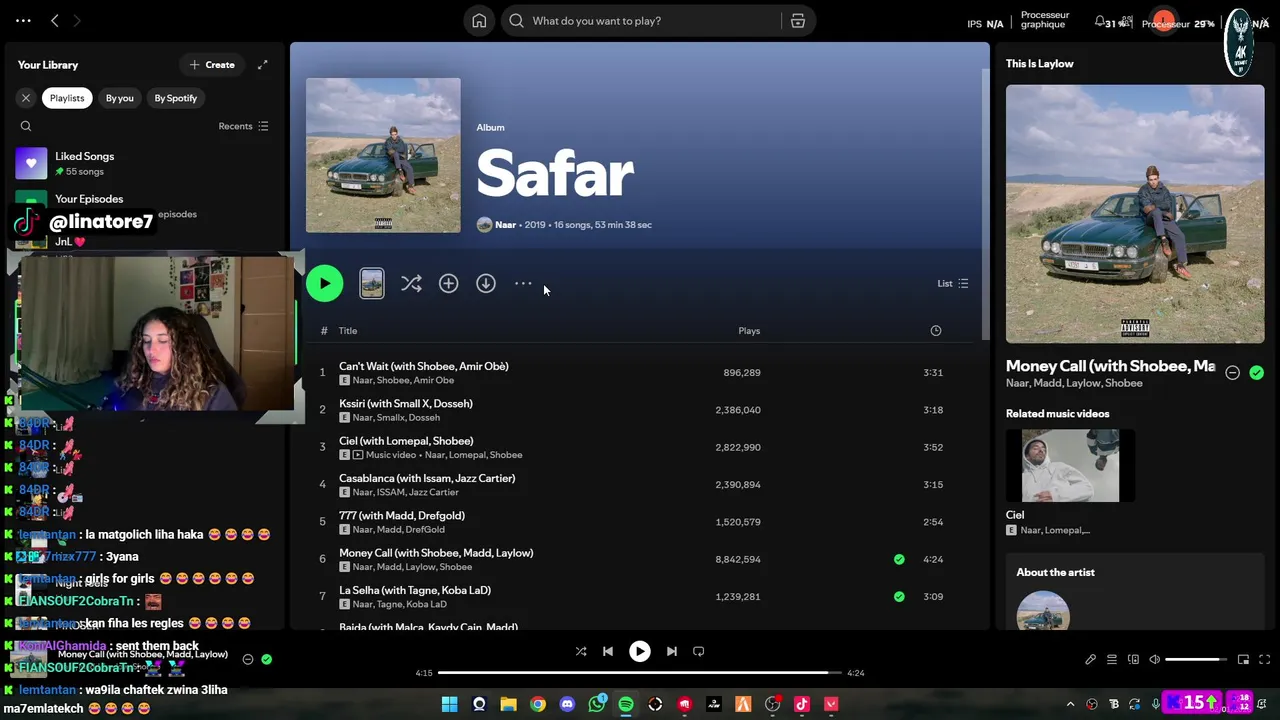
Task: Open artist avatar under About the artist
Action: click(x=1043, y=610)
